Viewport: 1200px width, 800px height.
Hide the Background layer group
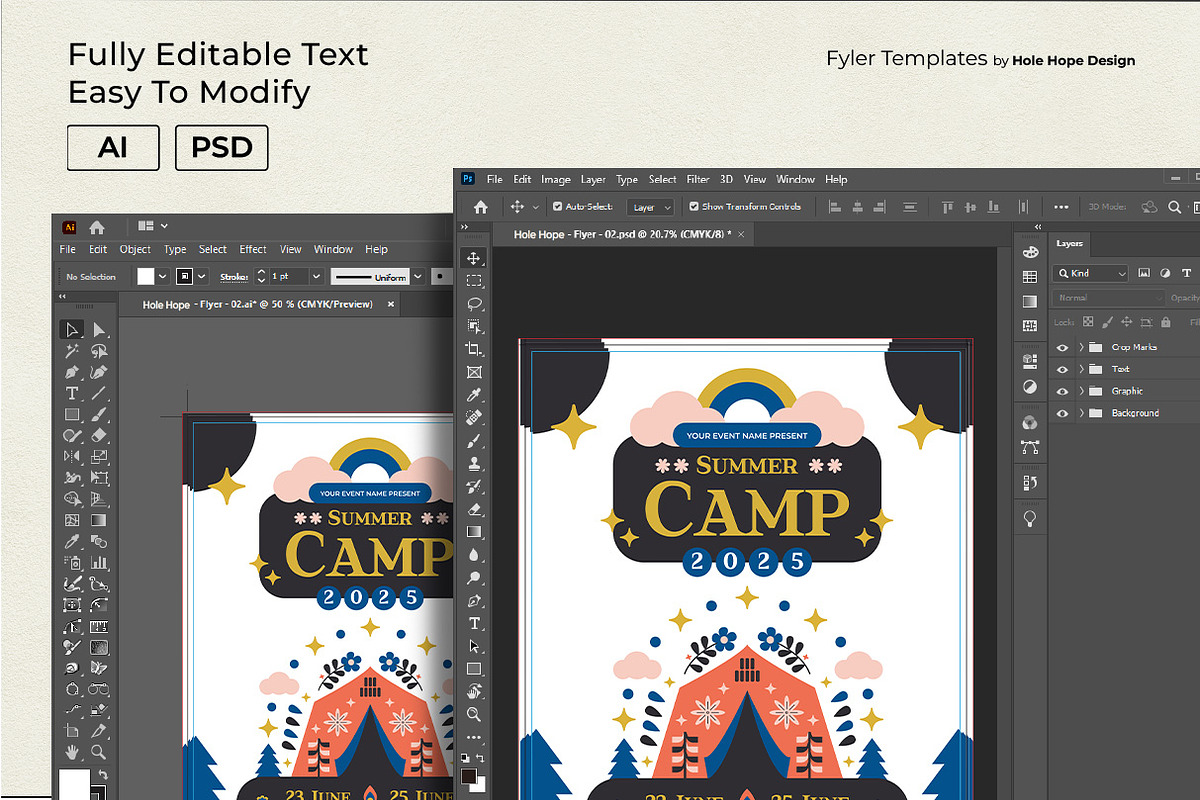tap(1062, 413)
